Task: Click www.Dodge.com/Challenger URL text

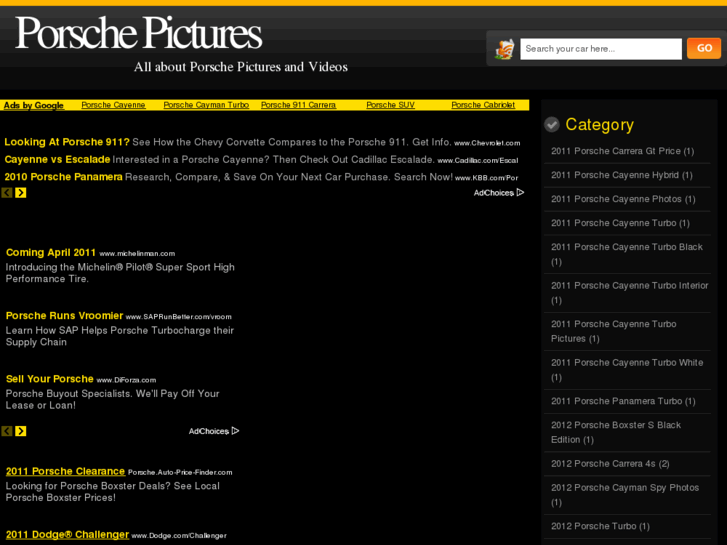Action: (179, 536)
